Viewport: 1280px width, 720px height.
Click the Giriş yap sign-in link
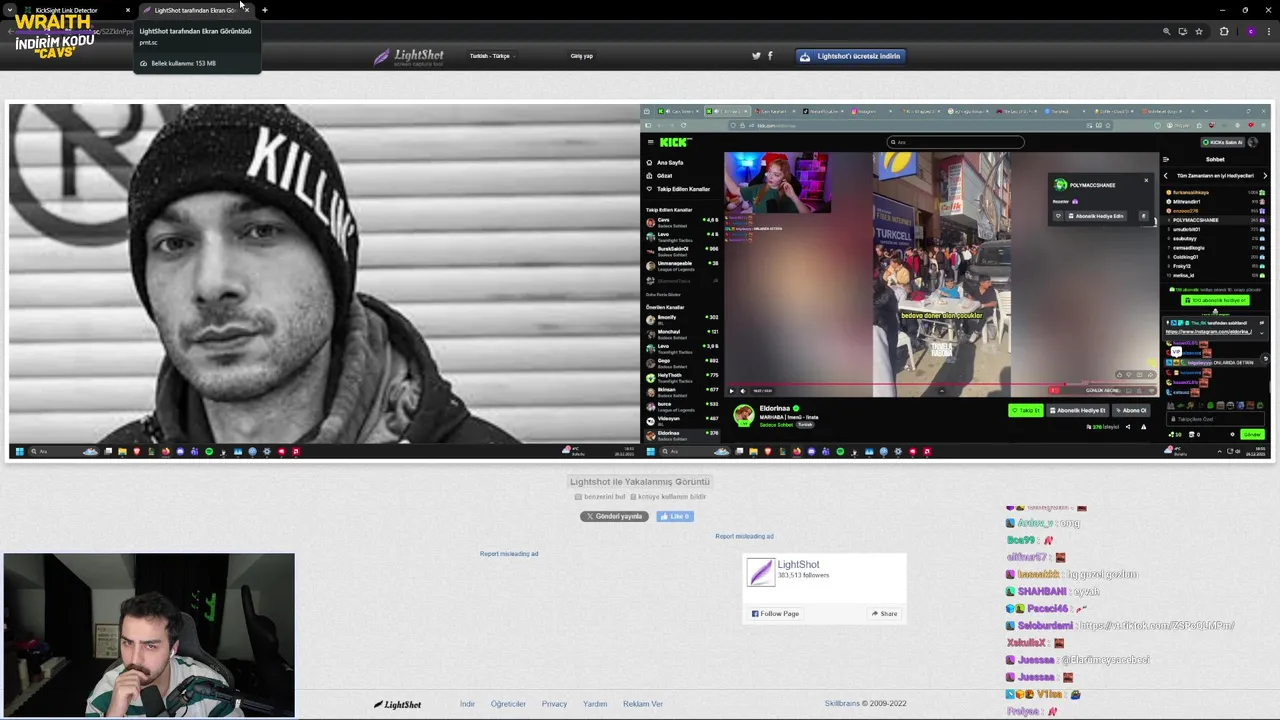point(582,56)
